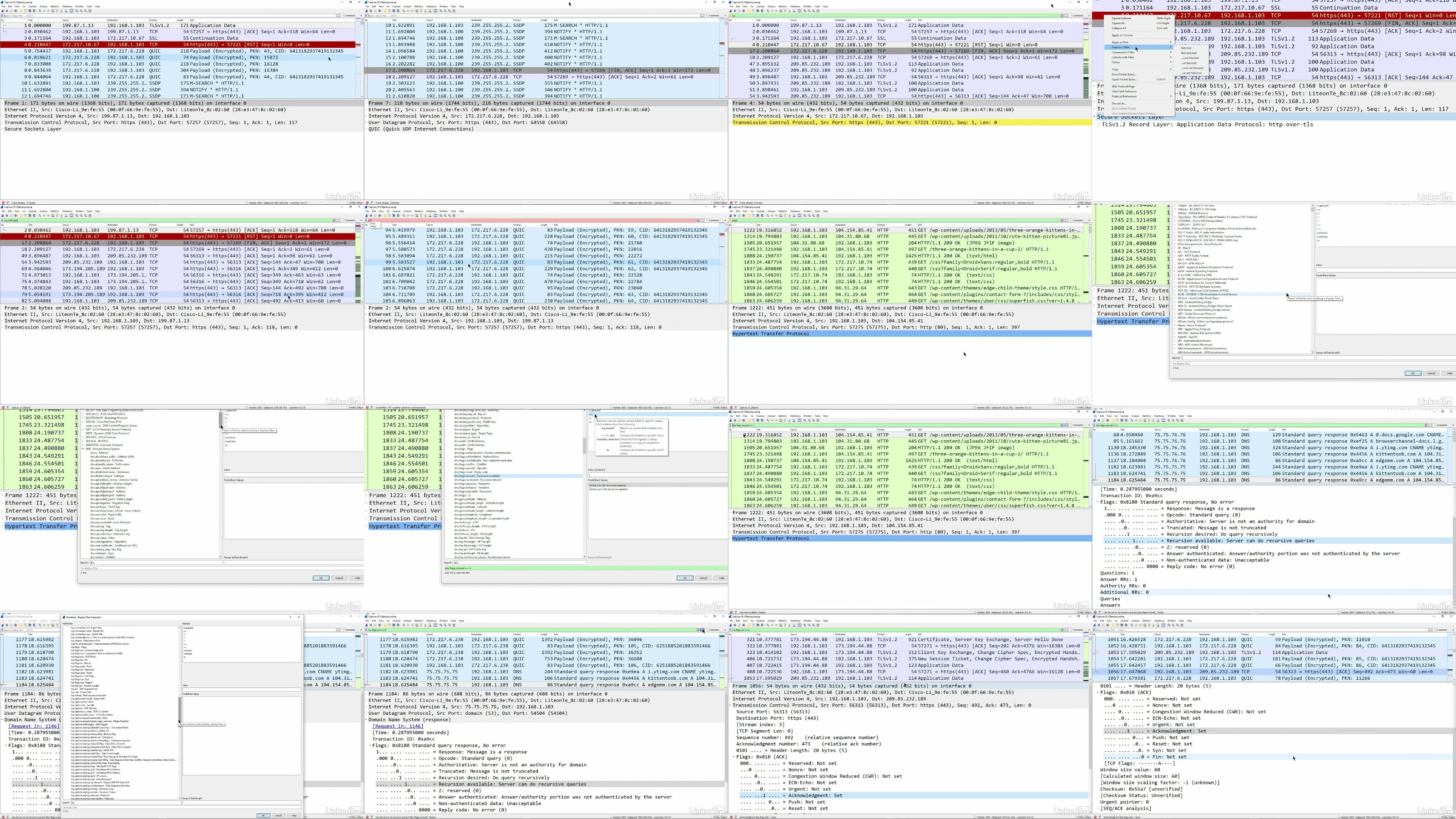Frame 7 window: click the Go To Last Packet icon
The image size is (1456, 819).
click(425, 11)
